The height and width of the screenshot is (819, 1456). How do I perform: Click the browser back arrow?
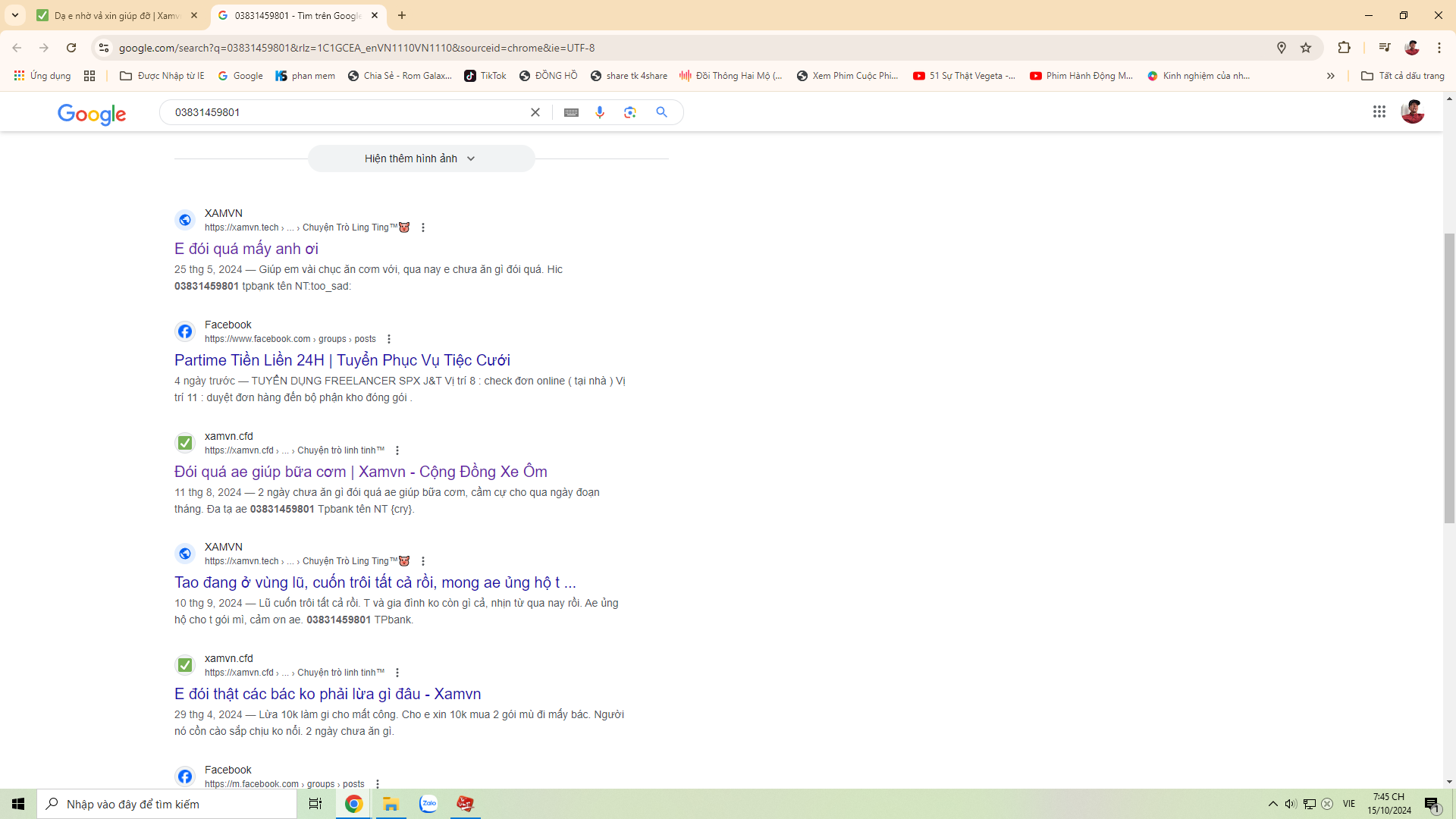click(17, 48)
